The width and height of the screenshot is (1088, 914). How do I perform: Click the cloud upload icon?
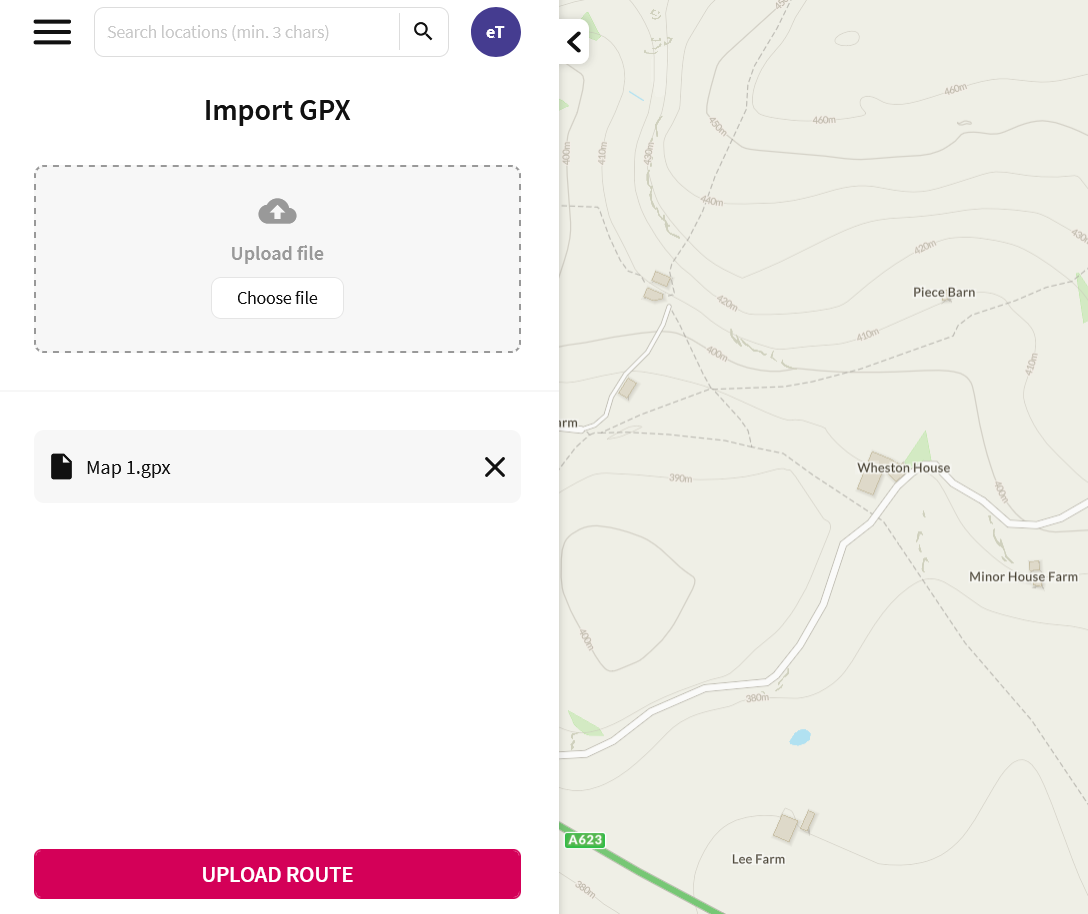coord(277,212)
